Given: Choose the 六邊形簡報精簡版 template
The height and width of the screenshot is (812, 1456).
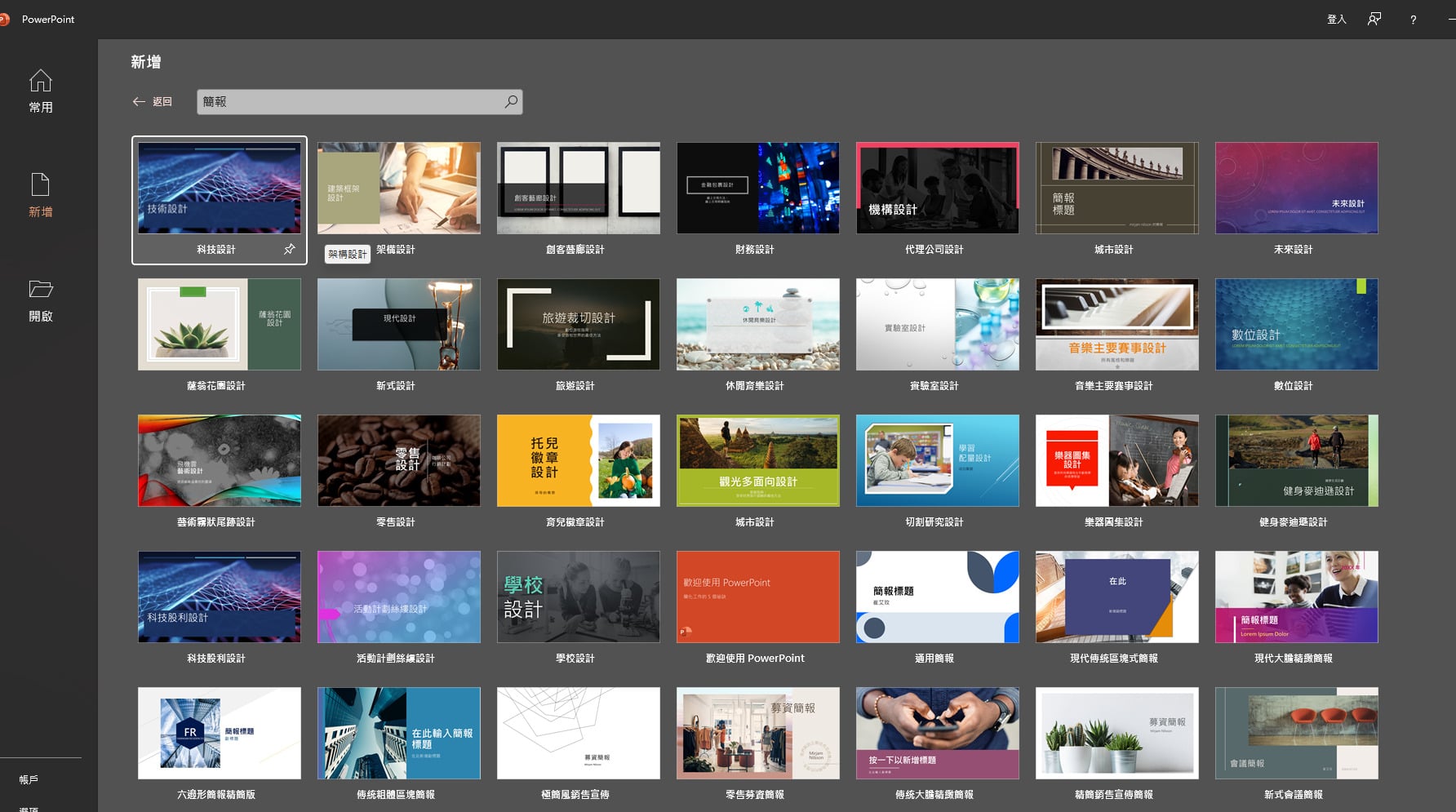Looking at the screenshot, I should point(219,733).
